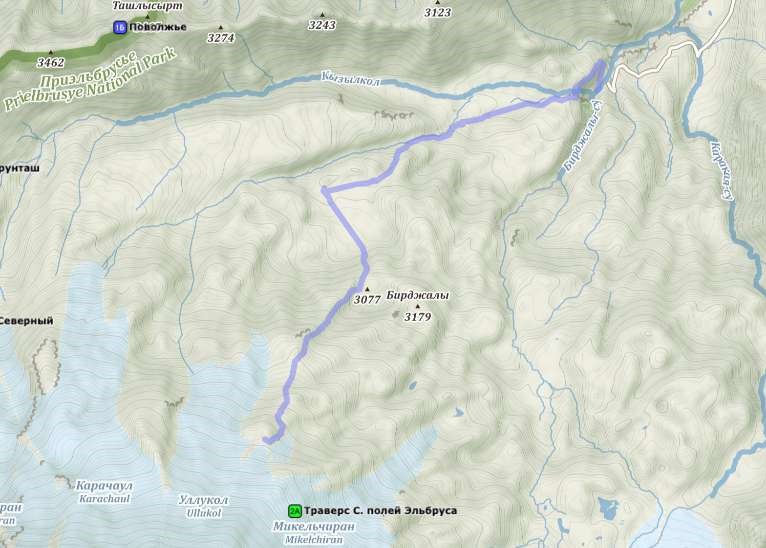This screenshot has height=548, width=766.
Task: Open the Траверс С. полей Эльбруса label
Action: pos(381,511)
